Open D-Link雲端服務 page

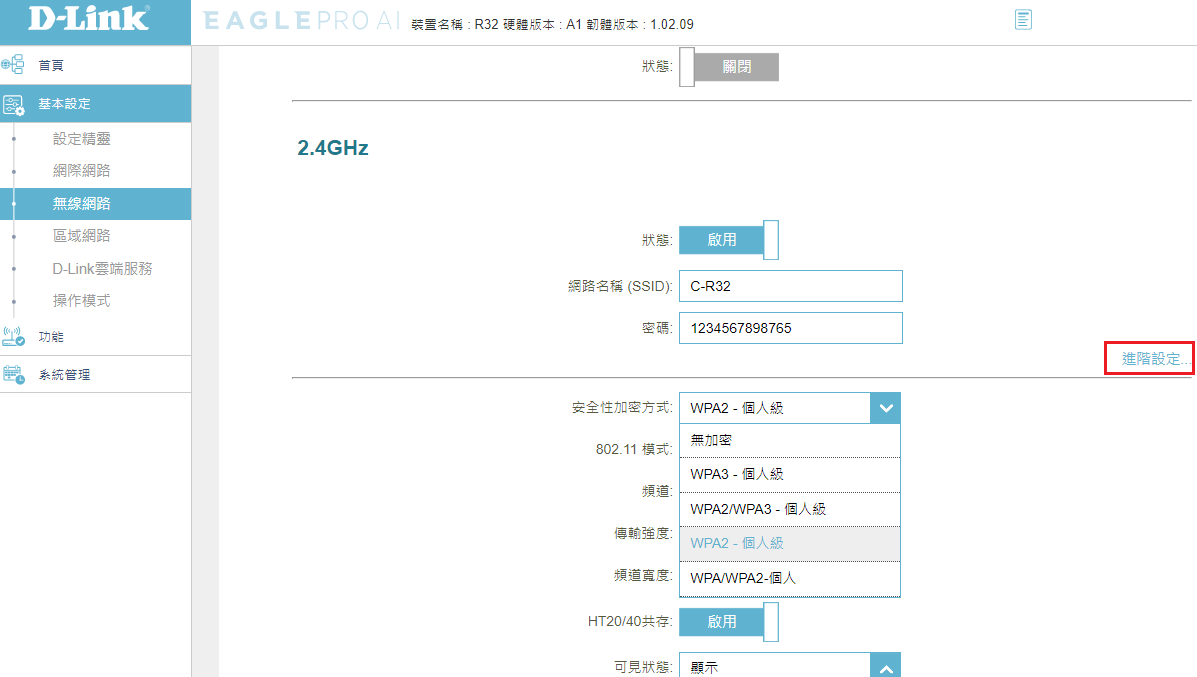[102, 269]
